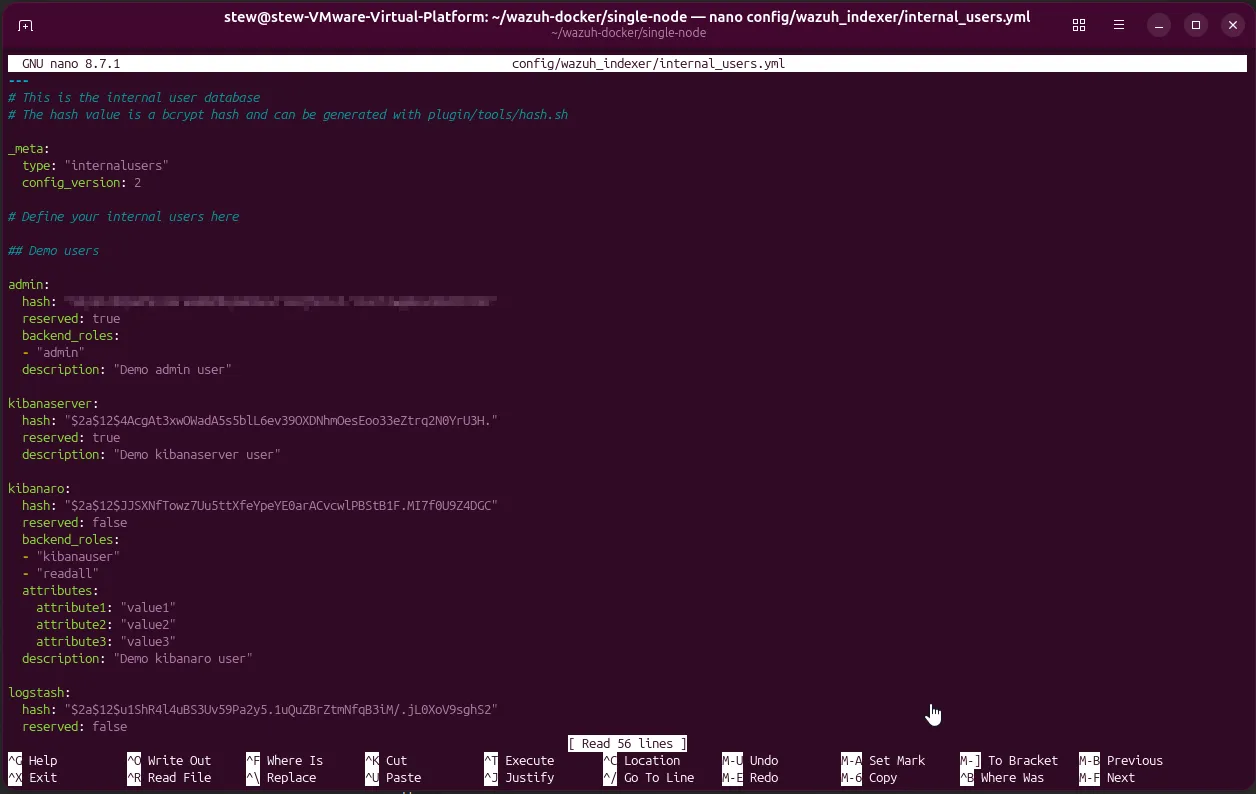Click the terminal window title text
Image resolution: width=1256 pixels, height=794 pixels.
click(x=628, y=17)
